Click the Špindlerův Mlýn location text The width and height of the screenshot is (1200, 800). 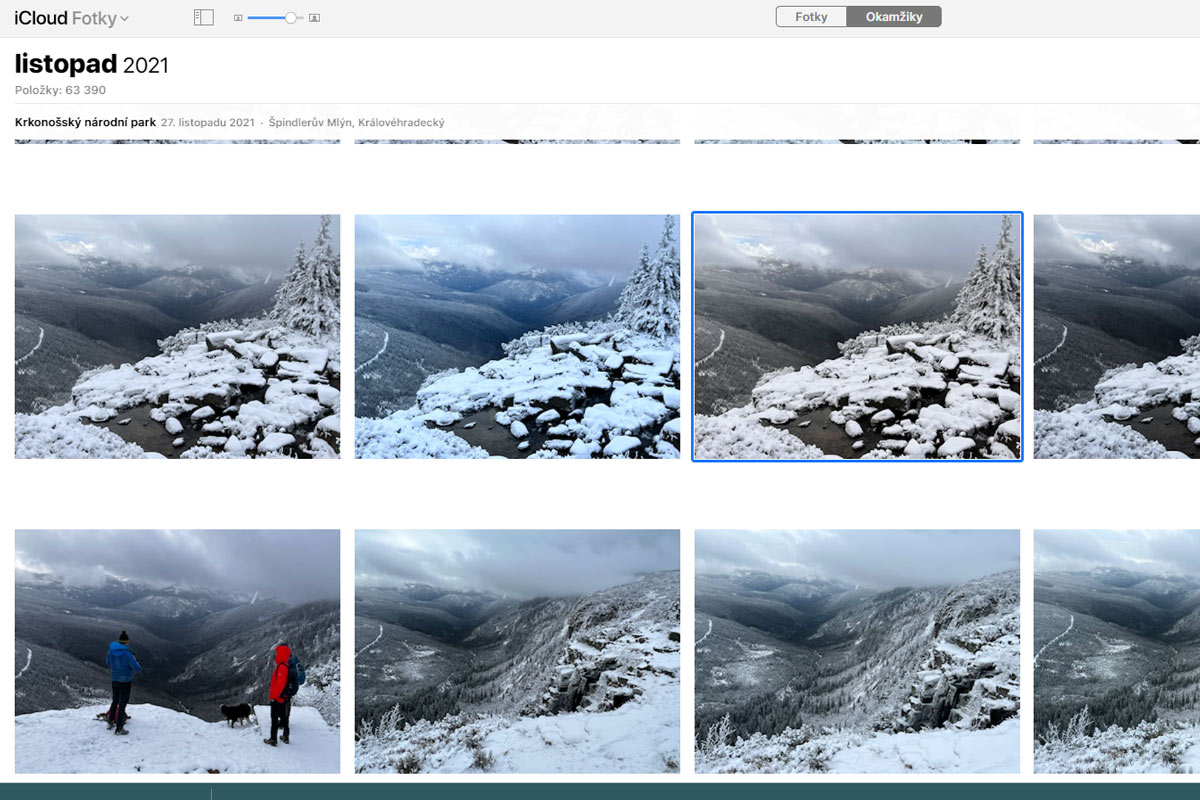(x=356, y=123)
